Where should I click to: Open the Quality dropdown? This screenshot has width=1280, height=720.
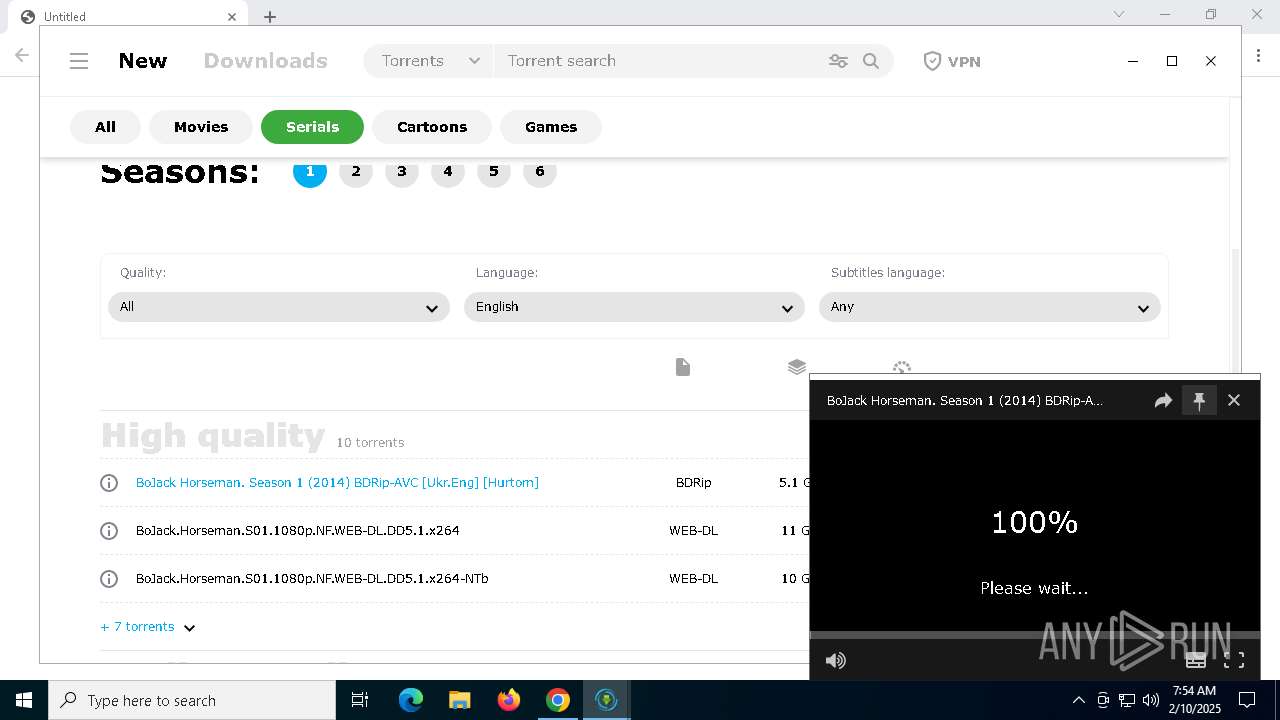coord(279,307)
